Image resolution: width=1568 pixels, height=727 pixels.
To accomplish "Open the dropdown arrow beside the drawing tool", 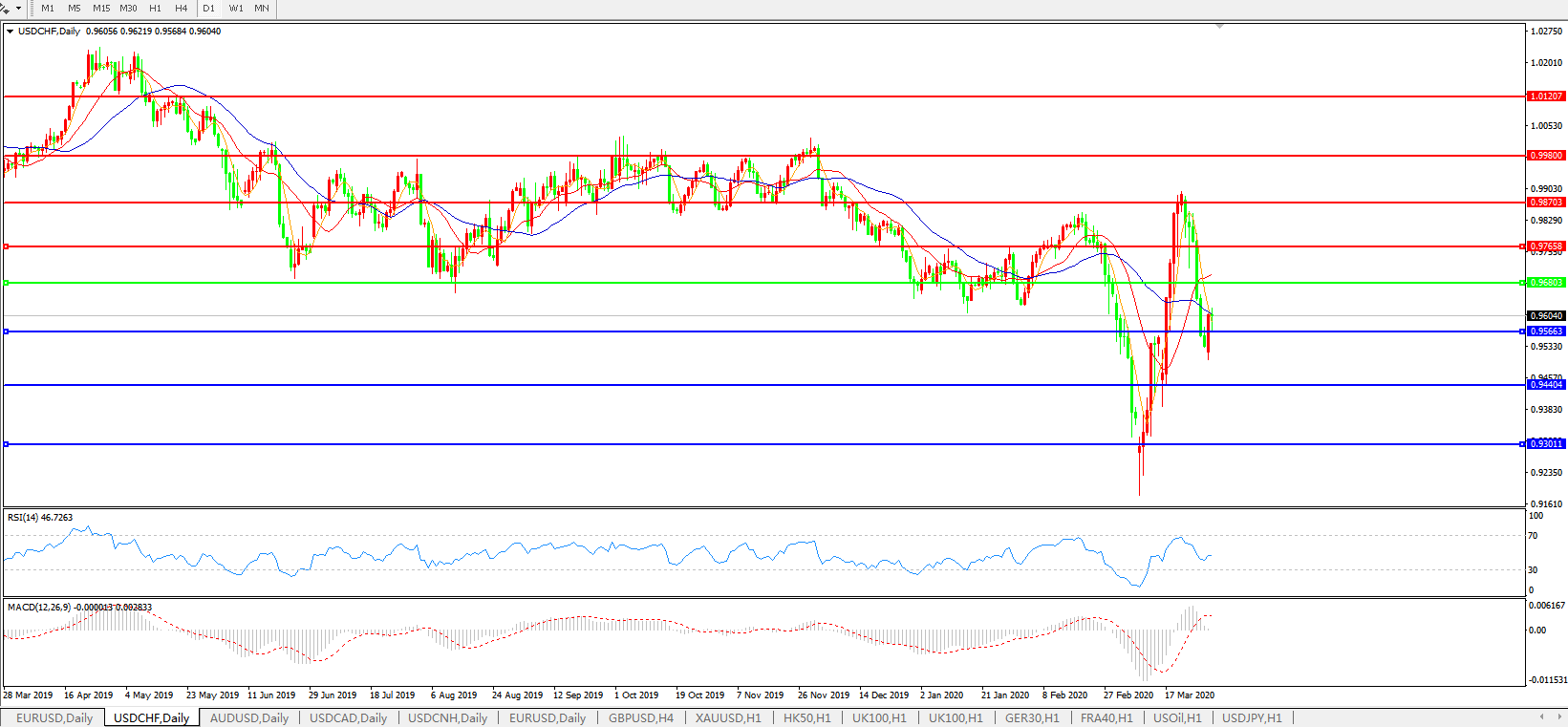I will coord(18,9).
